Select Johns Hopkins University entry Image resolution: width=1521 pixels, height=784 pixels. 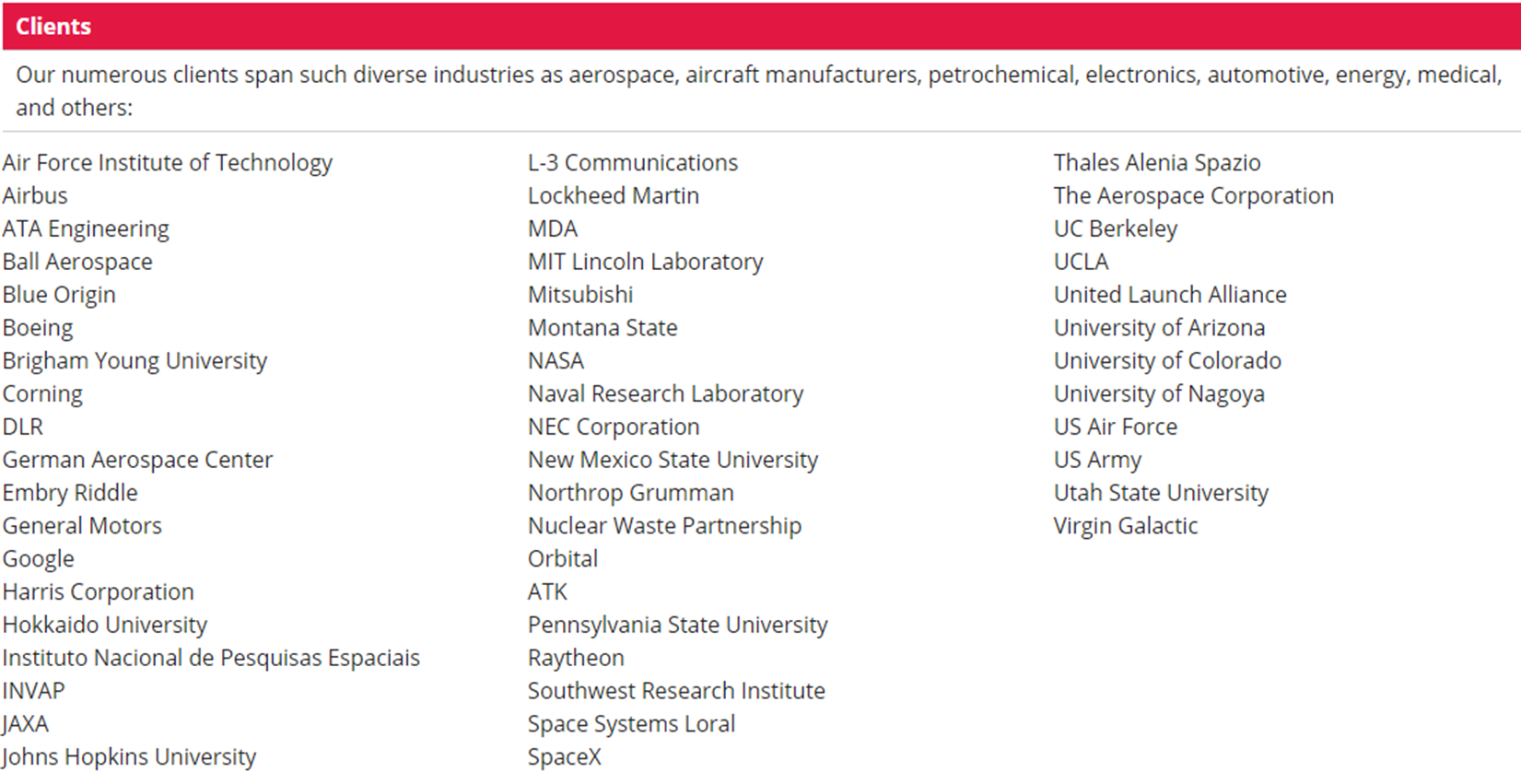tap(129, 757)
